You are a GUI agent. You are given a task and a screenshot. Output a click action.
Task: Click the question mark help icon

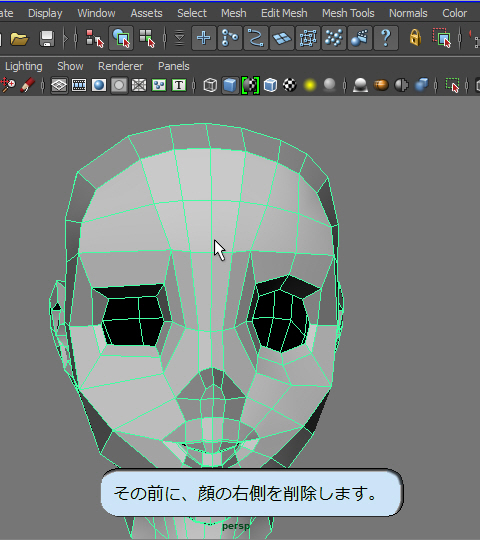point(386,38)
